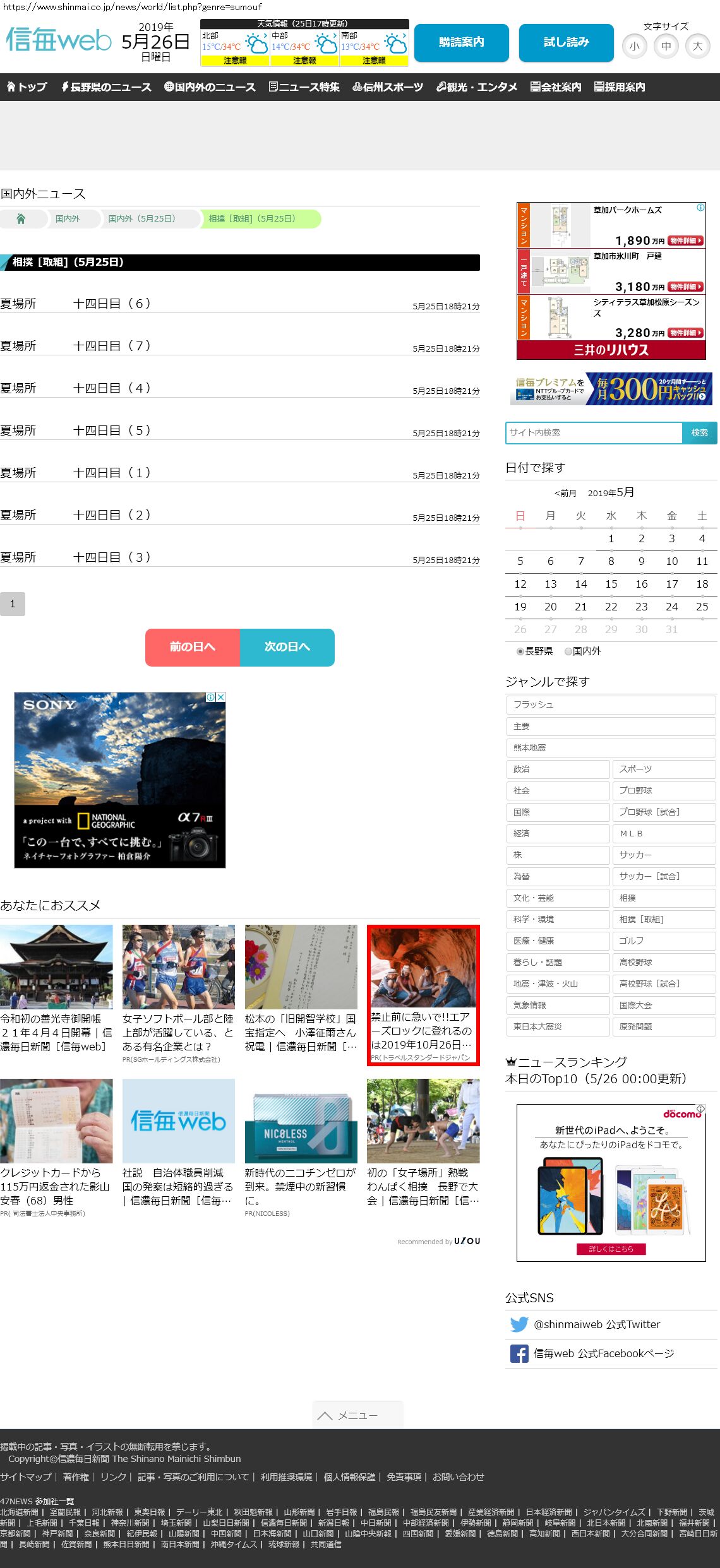The image size is (720, 1568).
Task: Click the northern area weather icon
Action: (x=256, y=44)
